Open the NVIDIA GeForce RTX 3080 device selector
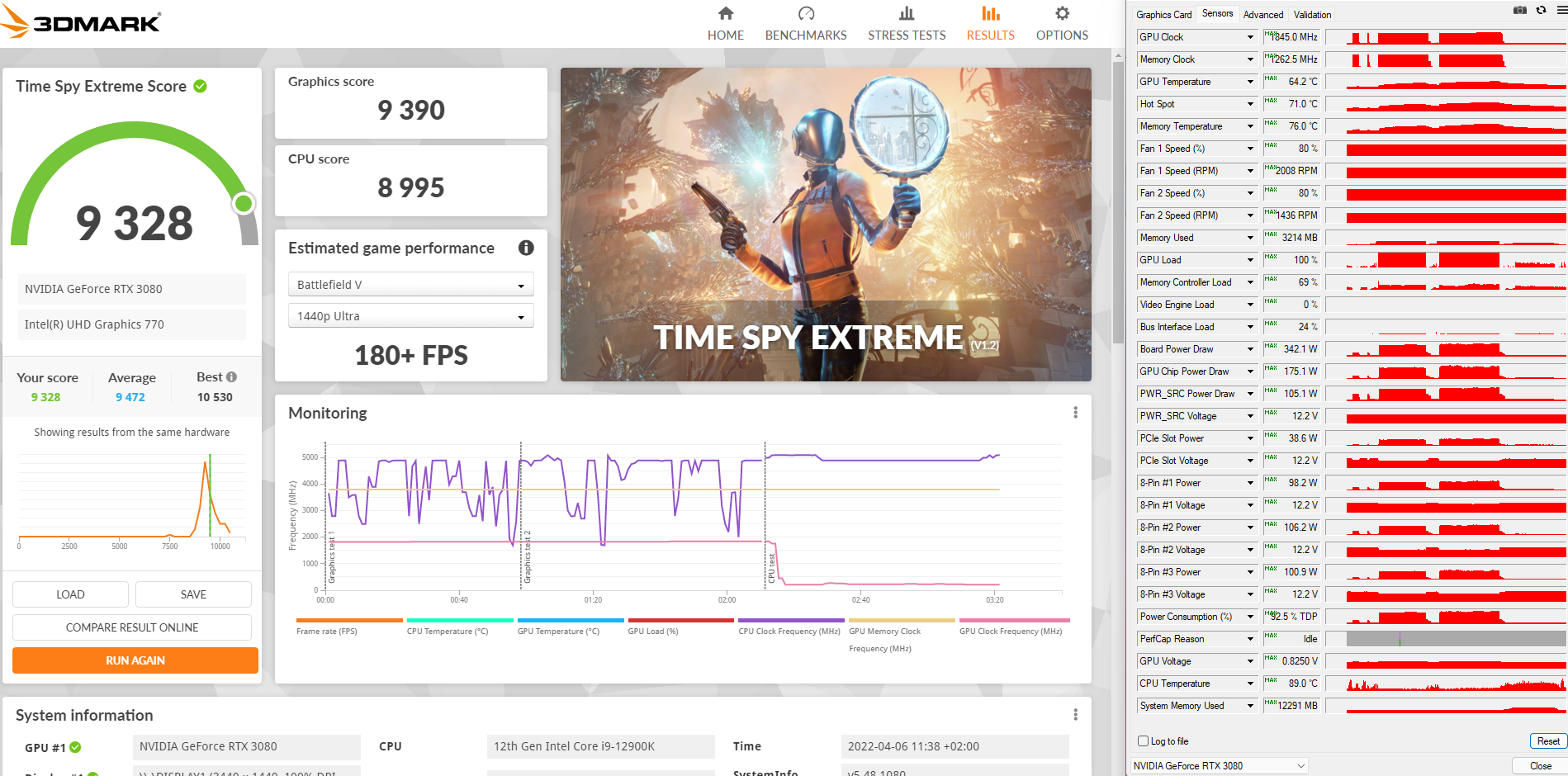Screen dimensions: 1568x776 1220,766
